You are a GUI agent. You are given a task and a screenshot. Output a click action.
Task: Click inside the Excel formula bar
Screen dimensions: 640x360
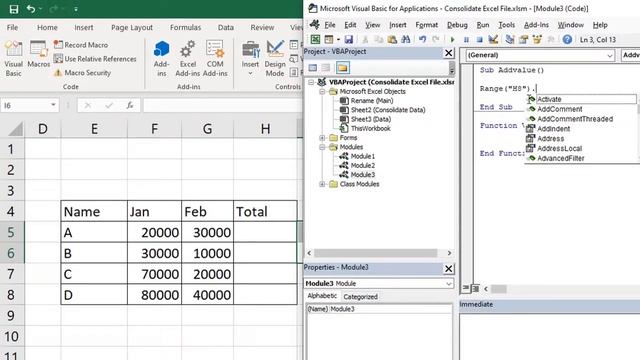point(223,105)
